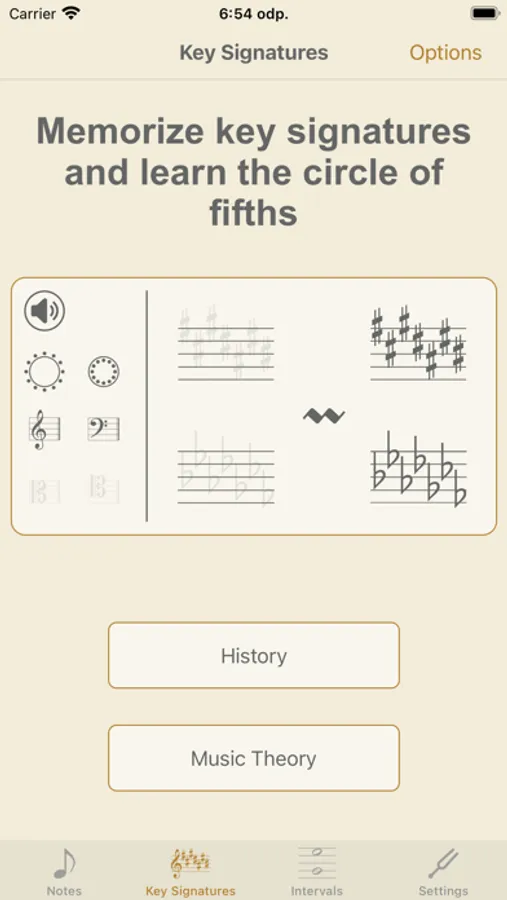Open the Settings tab with tuning fork
The height and width of the screenshot is (900, 507).
[x=443, y=872]
